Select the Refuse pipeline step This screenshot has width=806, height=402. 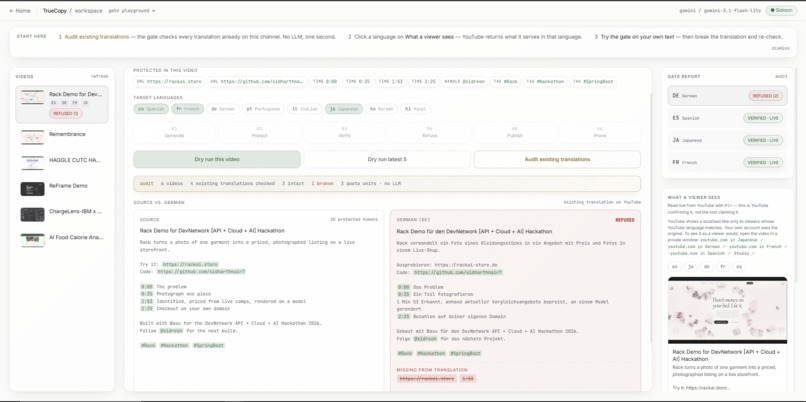pyautogui.click(x=430, y=133)
